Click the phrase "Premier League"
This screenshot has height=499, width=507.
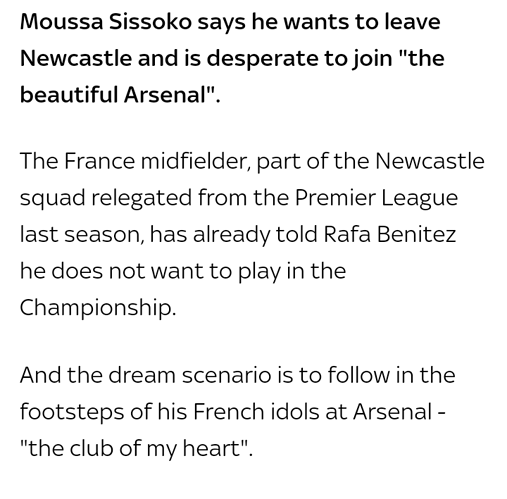(376, 198)
